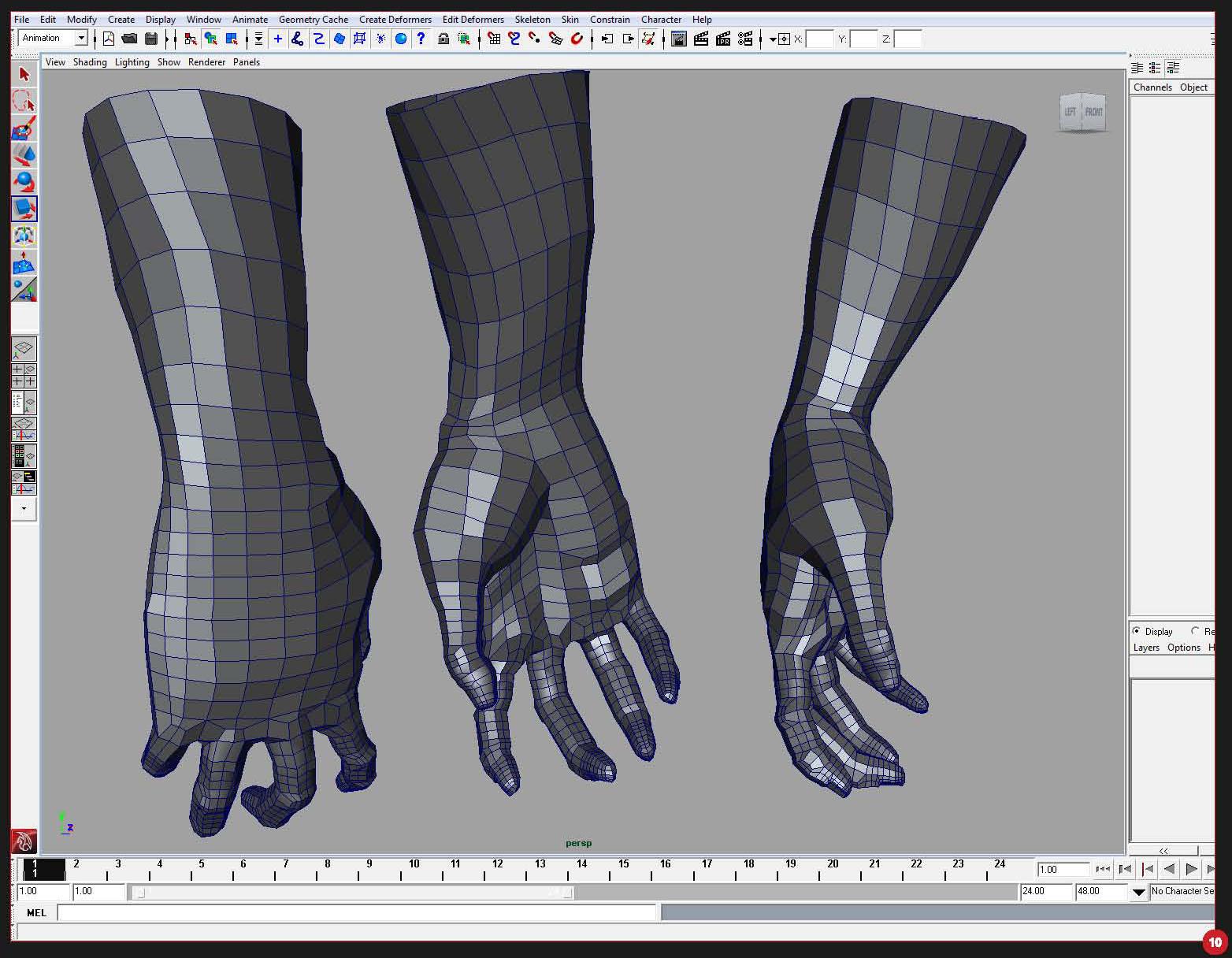Click the save scene floppy disk icon
Screen dimensions: 1232x958
[151, 39]
